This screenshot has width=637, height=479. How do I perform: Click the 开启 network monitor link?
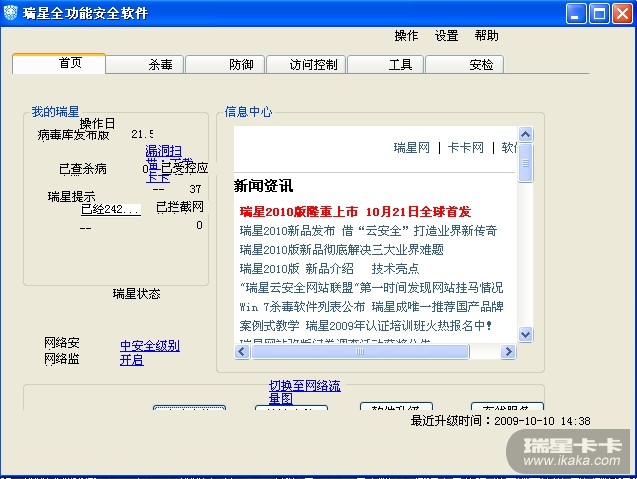tap(132, 360)
